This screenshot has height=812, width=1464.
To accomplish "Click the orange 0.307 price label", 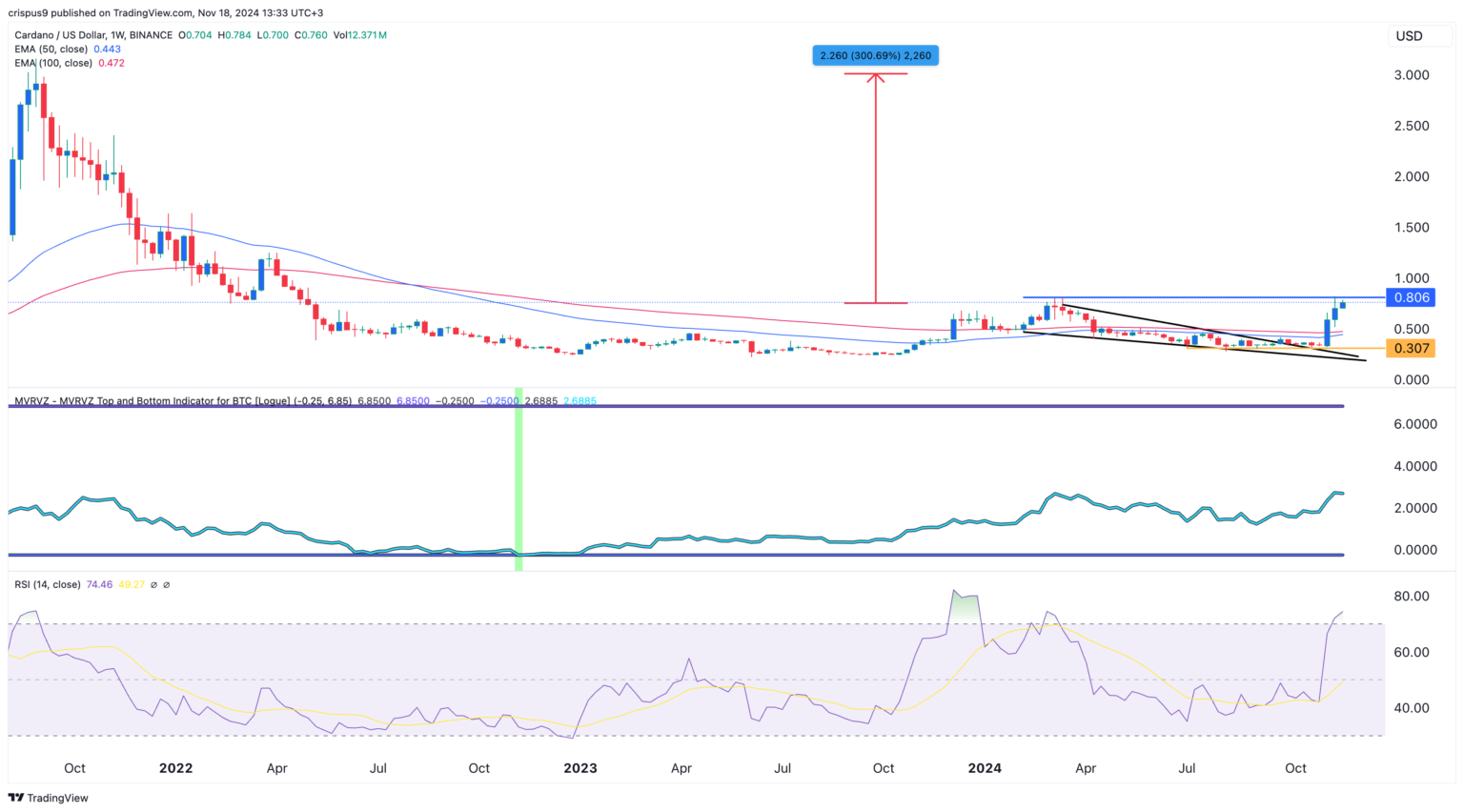I will pyautogui.click(x=1411, y=349).
